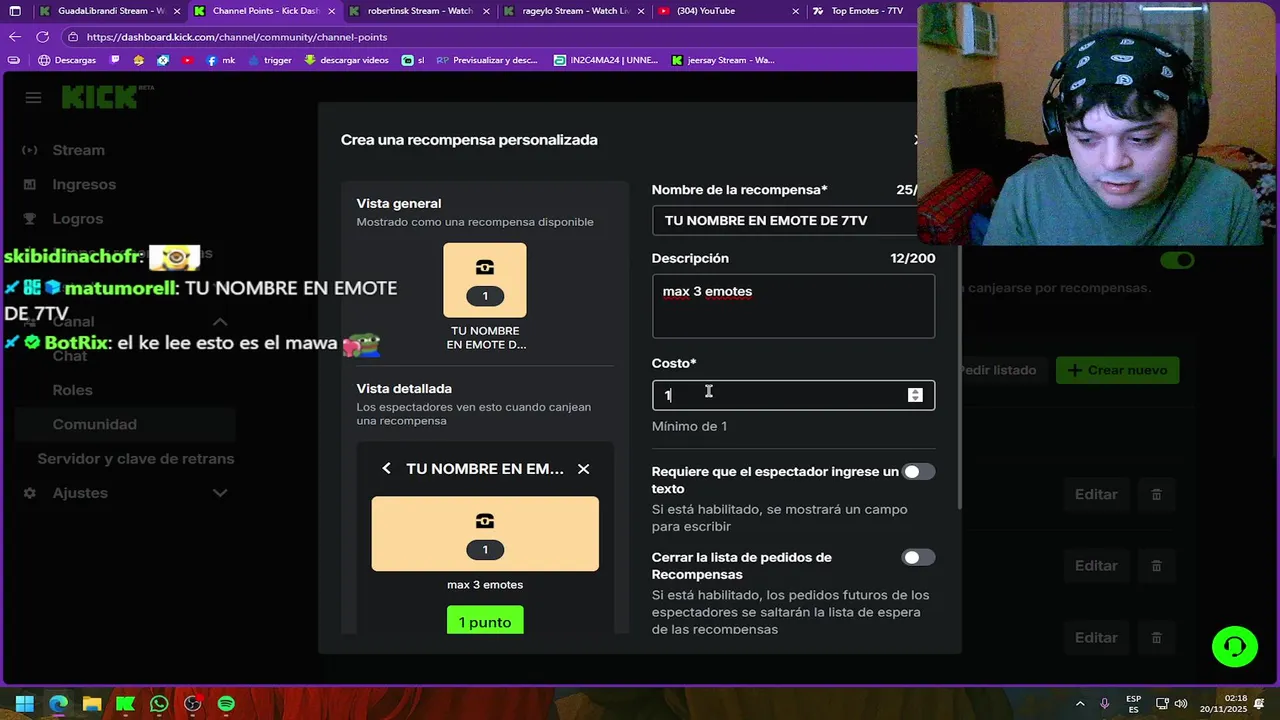
Task: Open the Kick hamburger menu
Action: click(x=33, y=97)
